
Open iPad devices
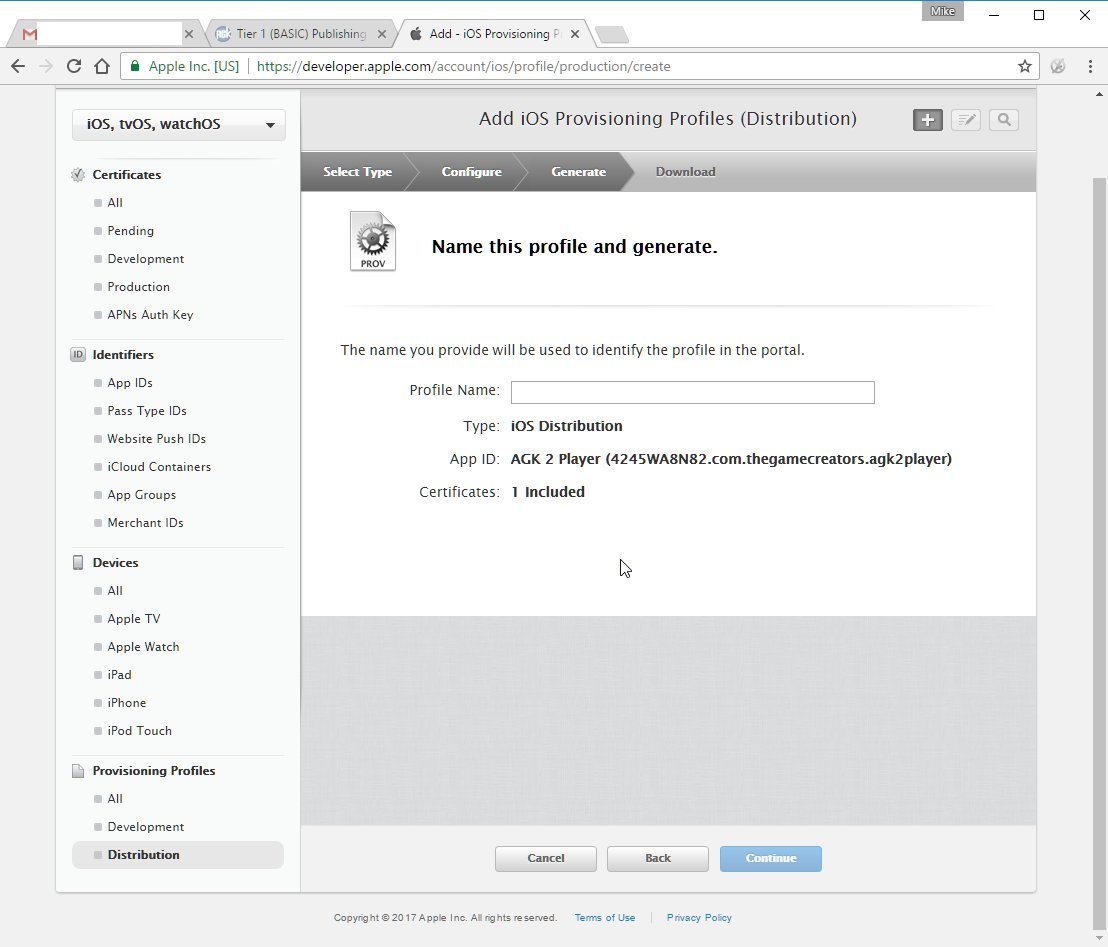[119, 675]
